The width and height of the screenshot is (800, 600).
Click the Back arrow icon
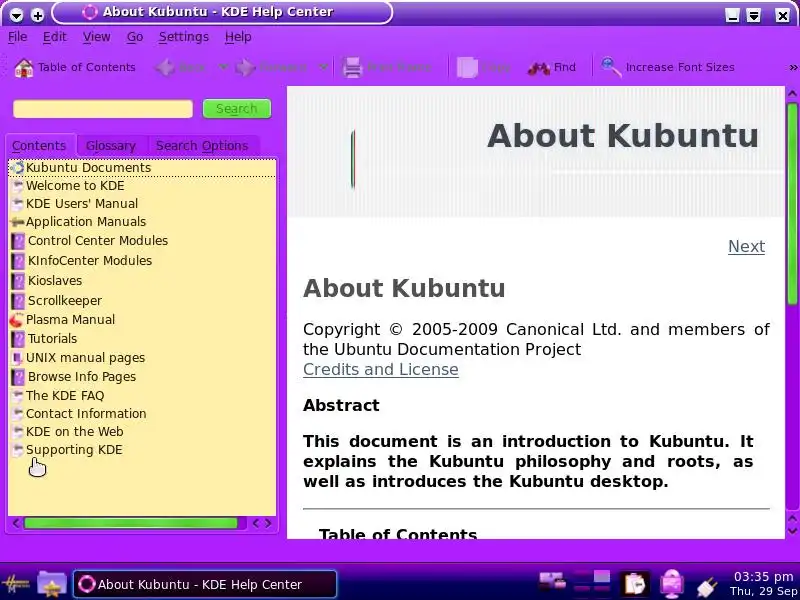[x=165, y=67]
